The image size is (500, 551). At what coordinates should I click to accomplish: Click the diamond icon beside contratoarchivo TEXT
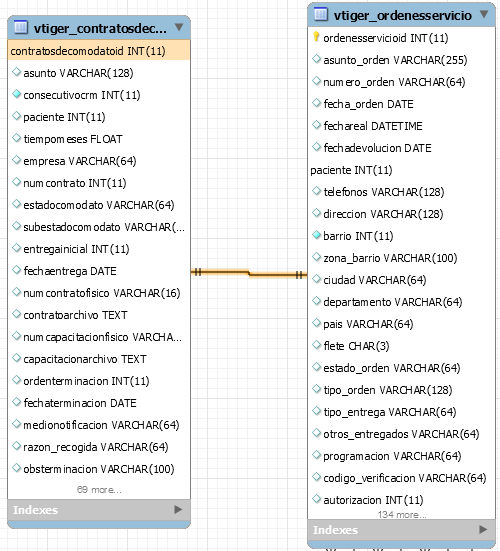tap(16, 314)
